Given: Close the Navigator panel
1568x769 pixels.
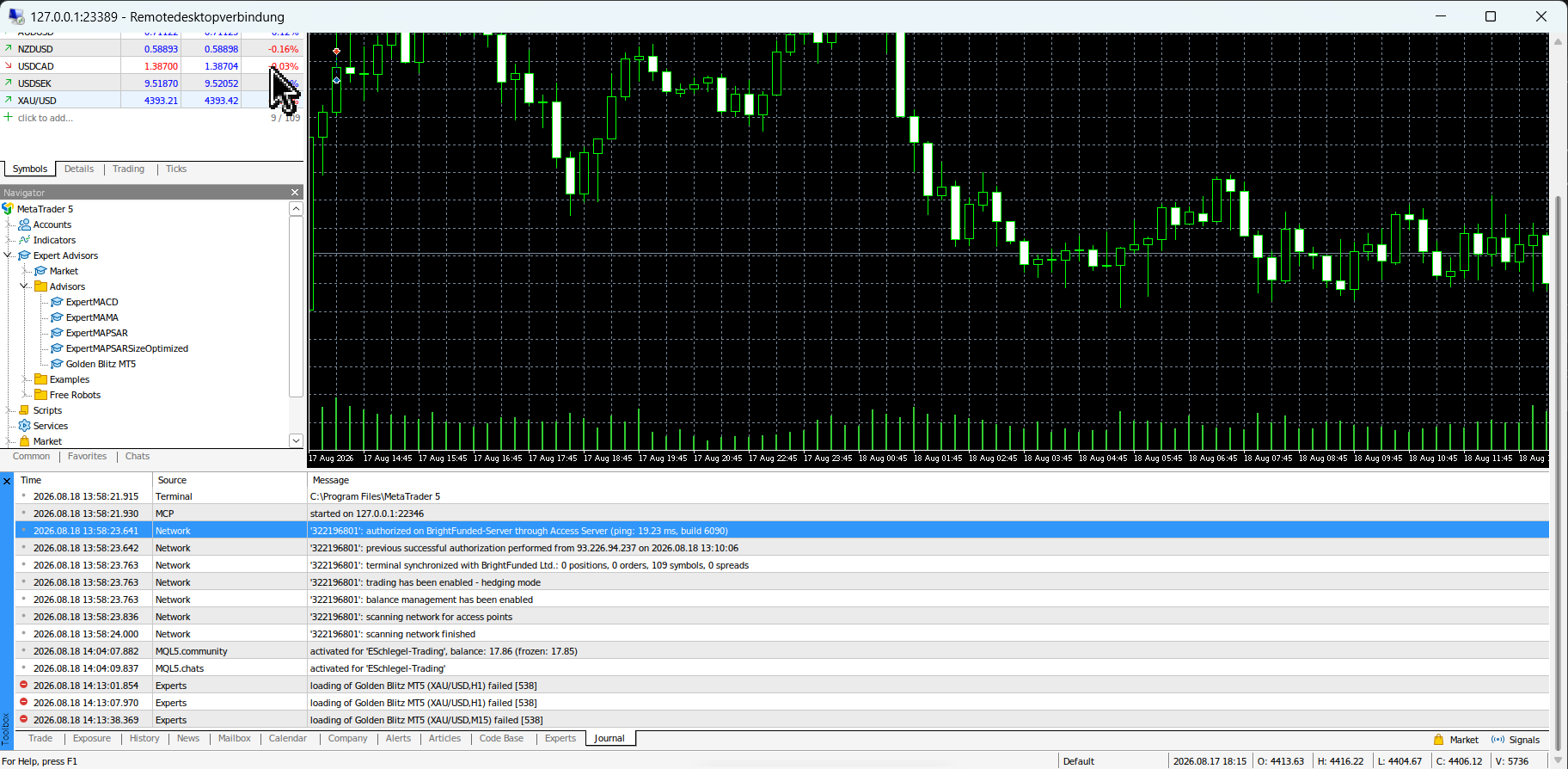Looking at the screenshot, I should pos(295,193).
